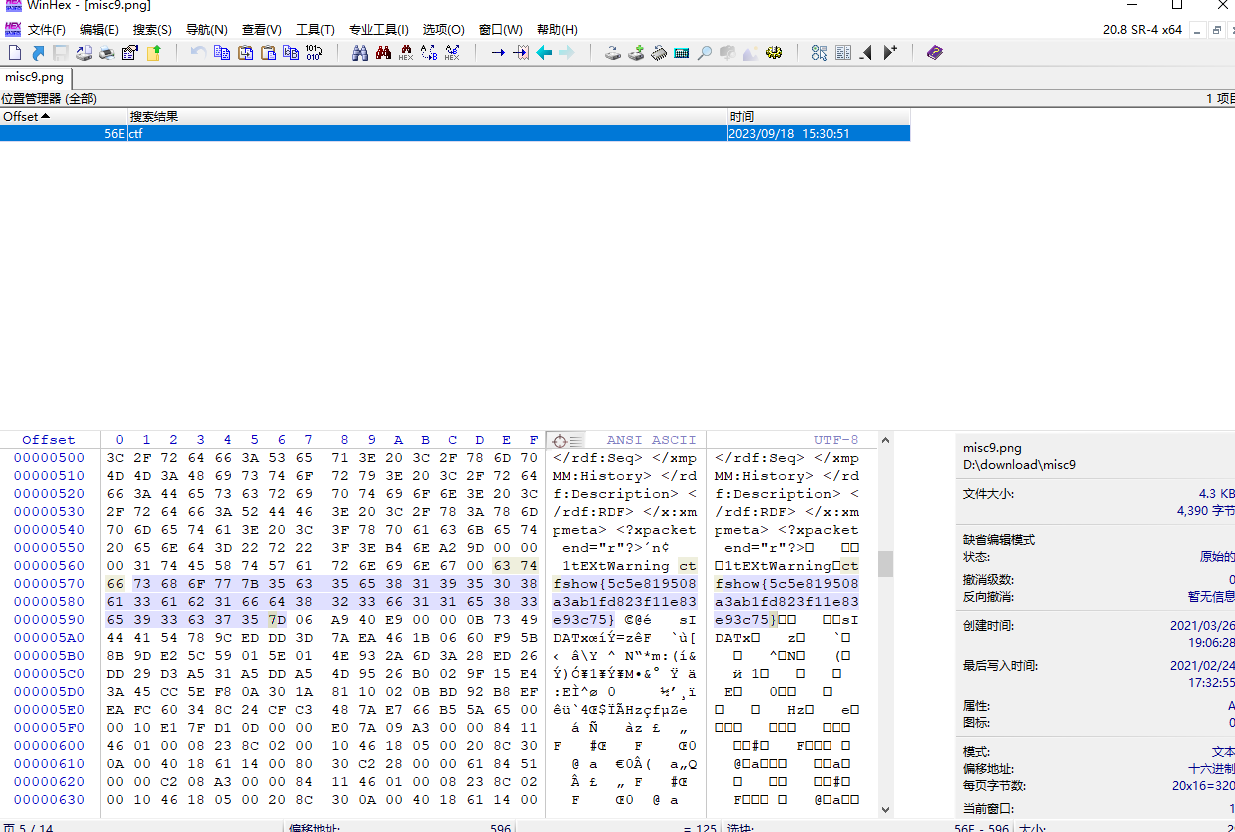The height and width of the screenshot is (832, 1235).
Task: Open the 文件(F) menu
Action: tap(46, 30)
